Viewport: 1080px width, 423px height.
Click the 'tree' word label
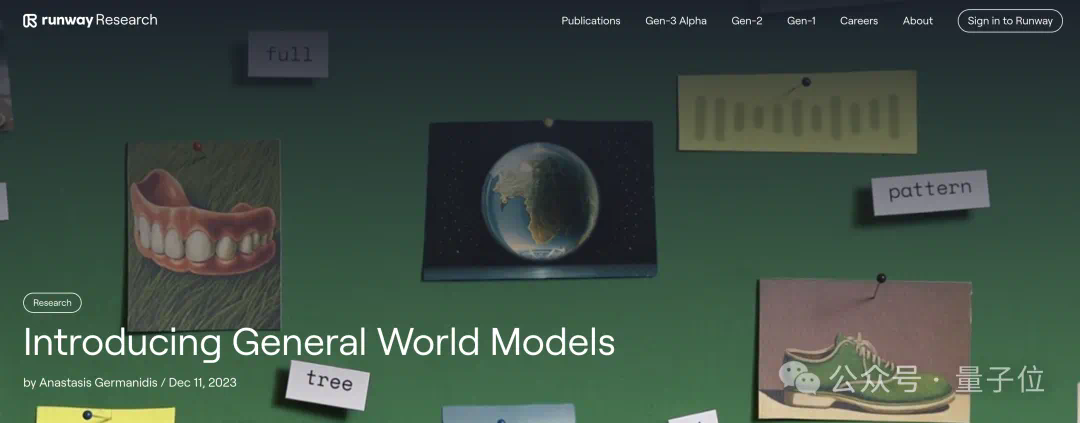pos(328,384)
